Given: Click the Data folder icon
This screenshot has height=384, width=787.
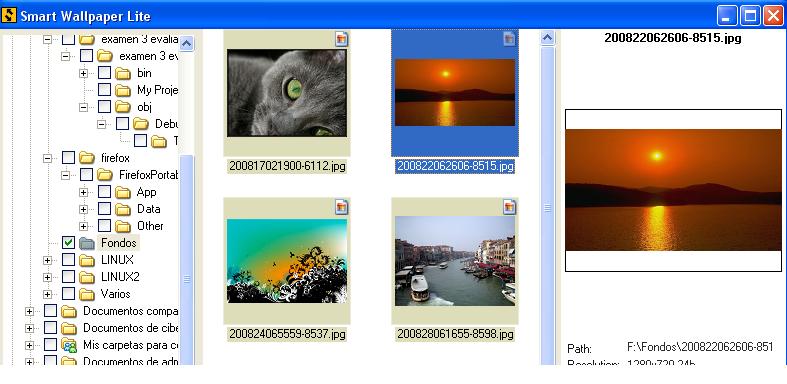Looking at the screenshot, I should pos(123,209).
